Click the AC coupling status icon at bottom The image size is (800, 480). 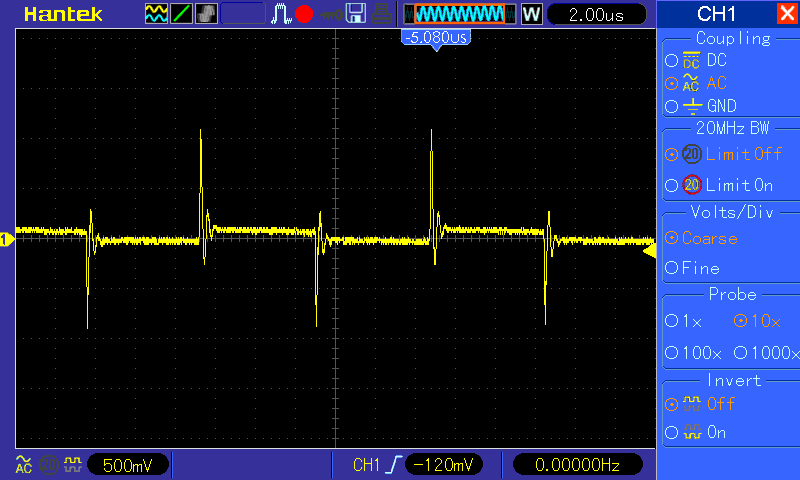(23, 464)
